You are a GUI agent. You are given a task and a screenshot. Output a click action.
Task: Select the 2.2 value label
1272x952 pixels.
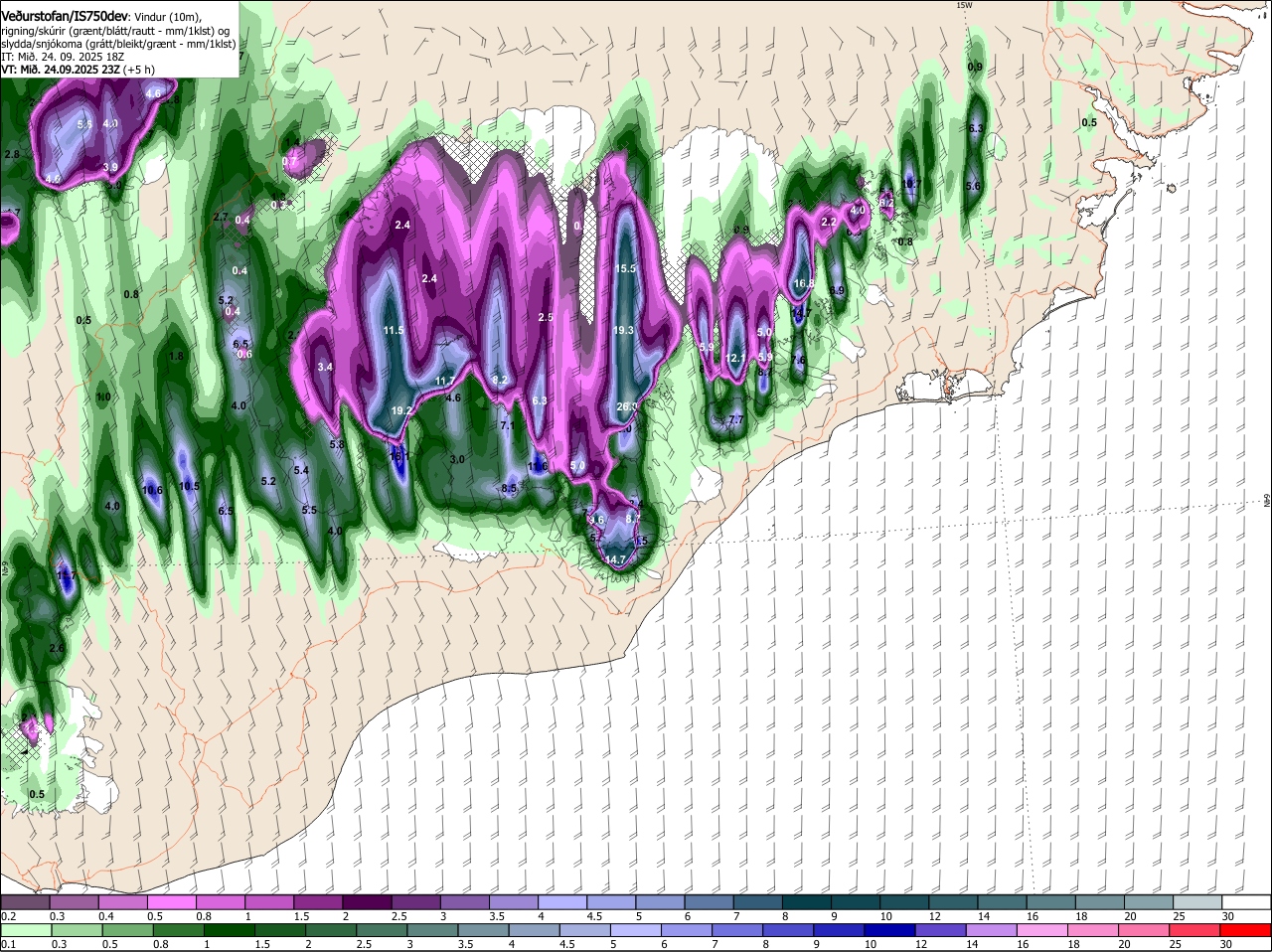829,222
